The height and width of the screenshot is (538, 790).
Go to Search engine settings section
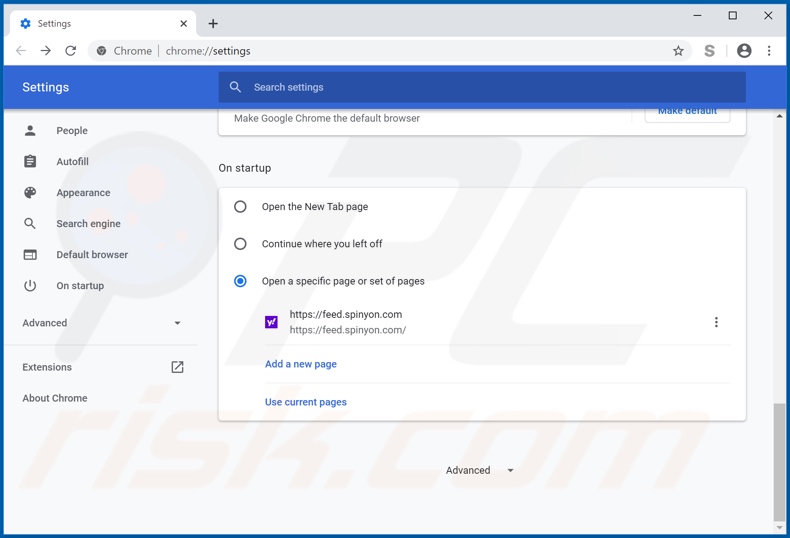[x=88, y=224]
